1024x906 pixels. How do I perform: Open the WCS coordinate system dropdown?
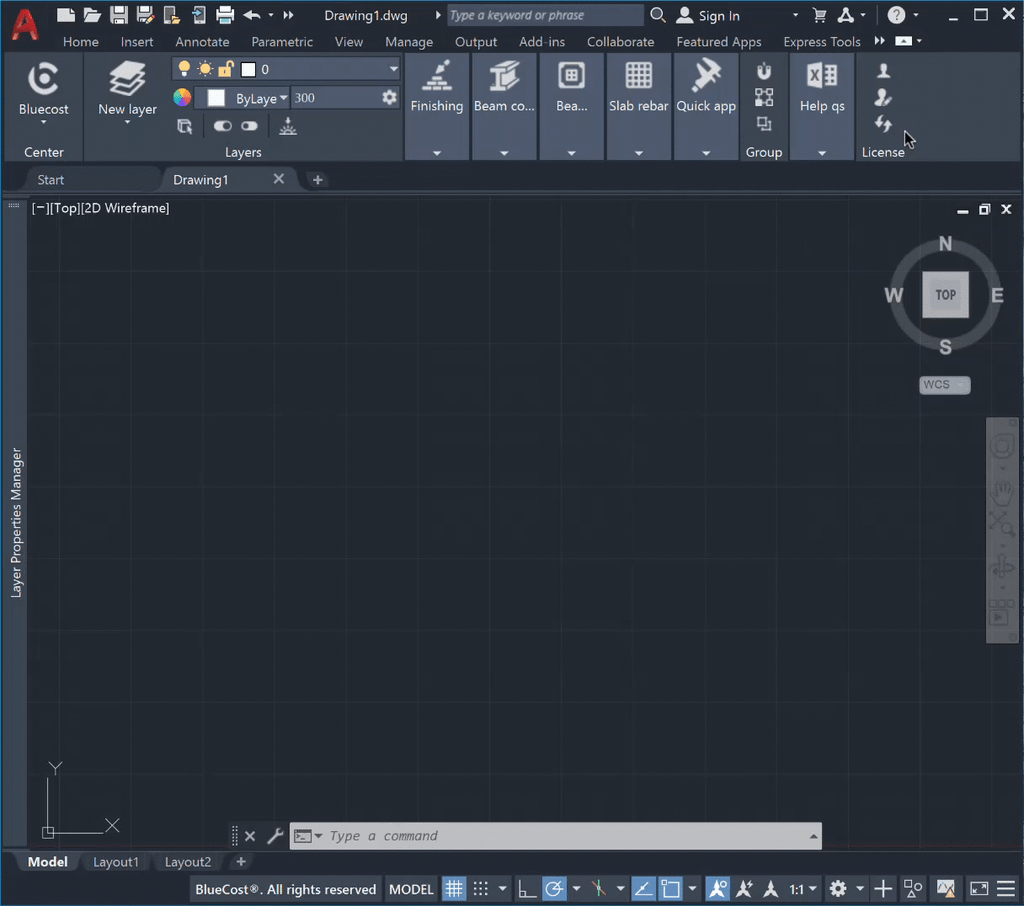[945, 385]
